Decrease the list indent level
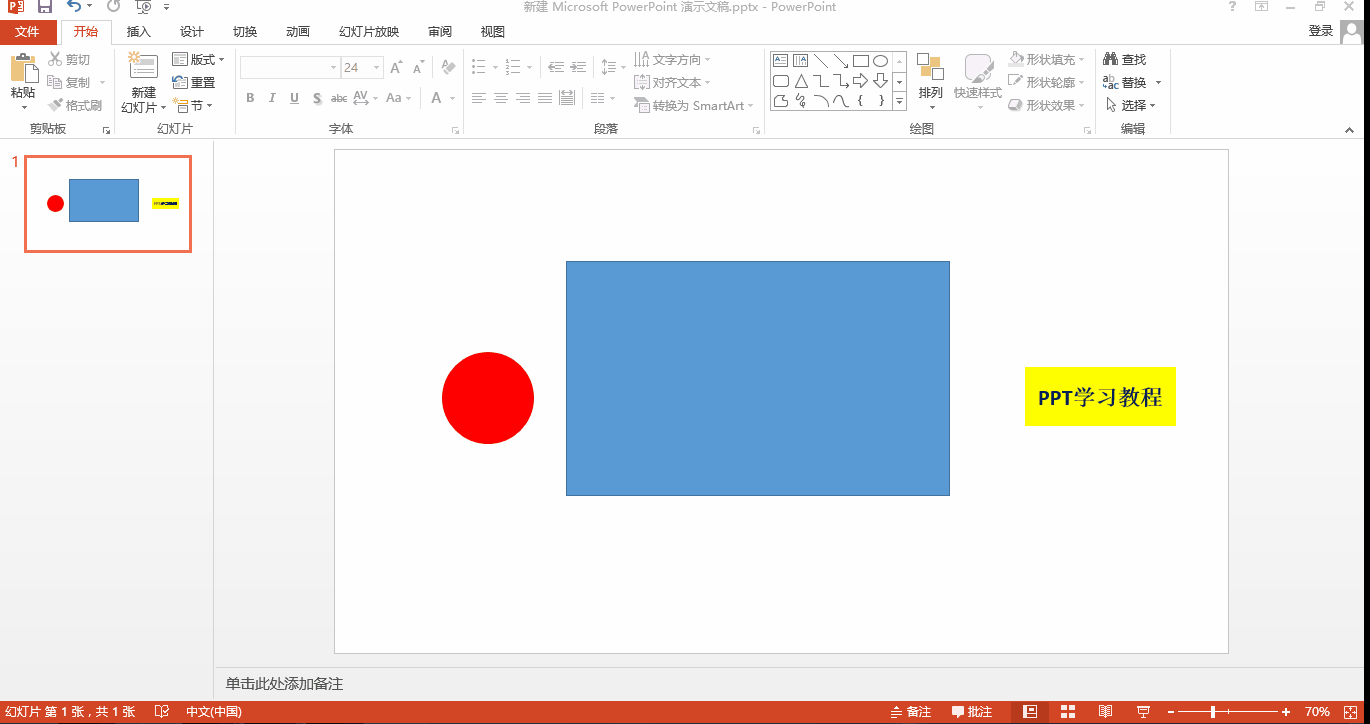 555,68
